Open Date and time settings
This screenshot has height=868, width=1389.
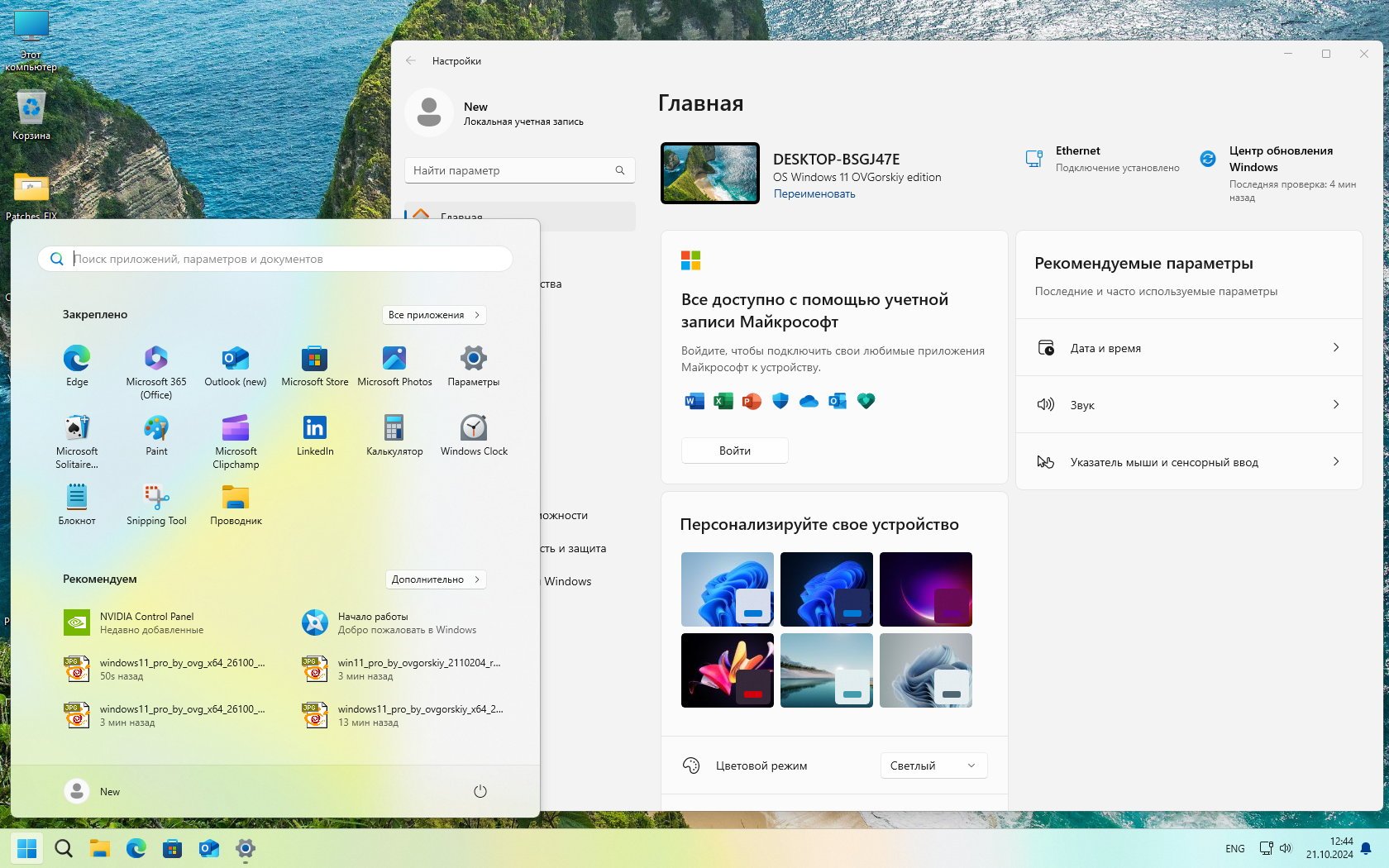coord(1188,348)
